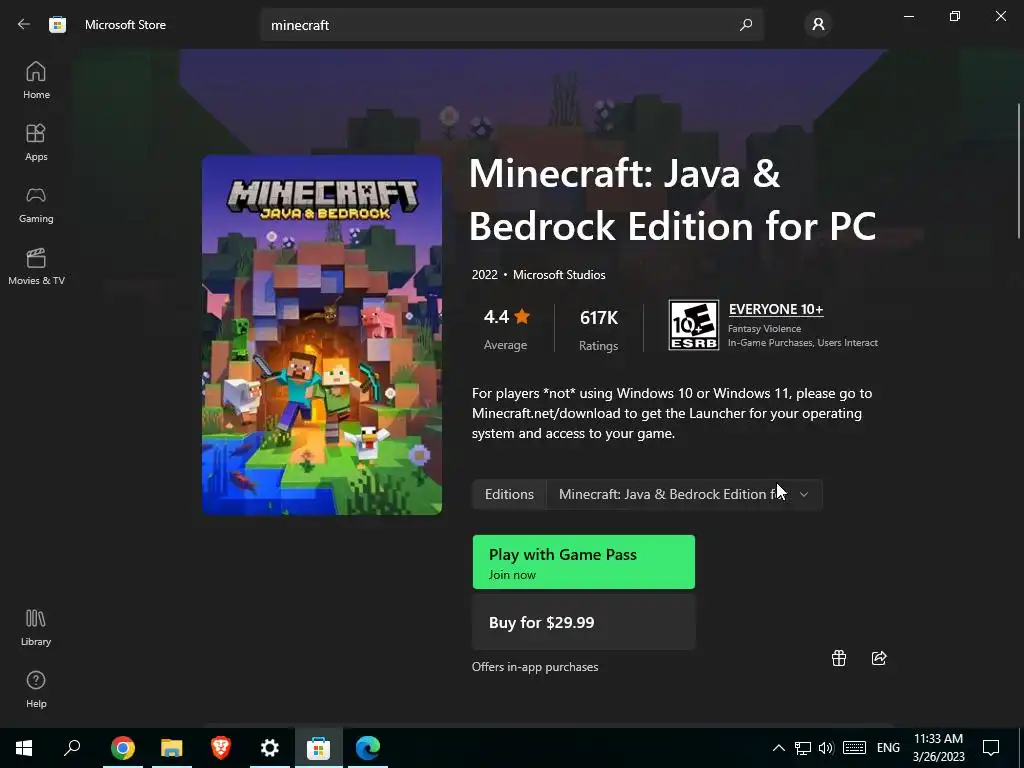Click the search magnifier icon
Screen dimensions: 1024x768
point(746,25)
